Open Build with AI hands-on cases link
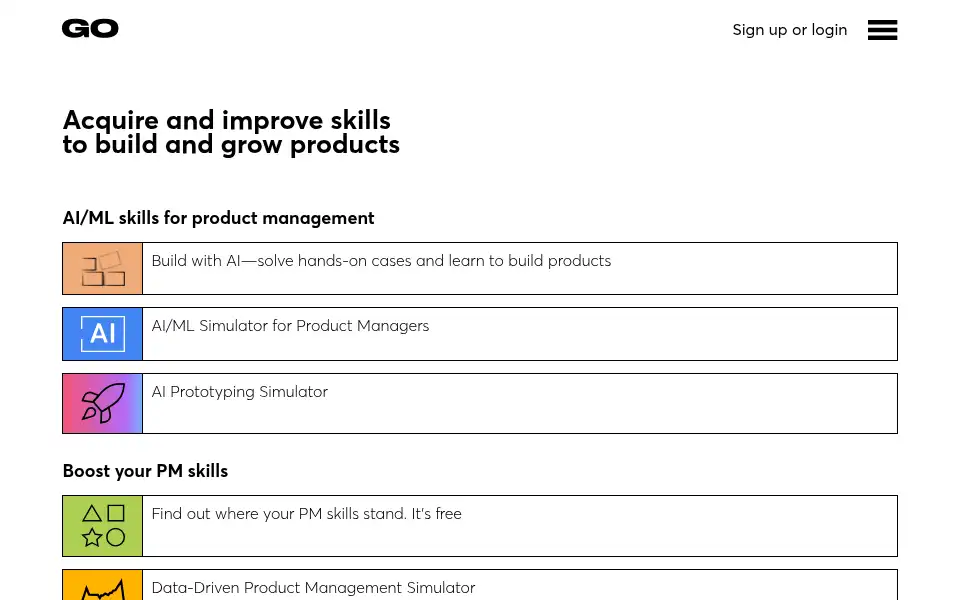This screenshot has width=960, height=600. click(381, 261)
